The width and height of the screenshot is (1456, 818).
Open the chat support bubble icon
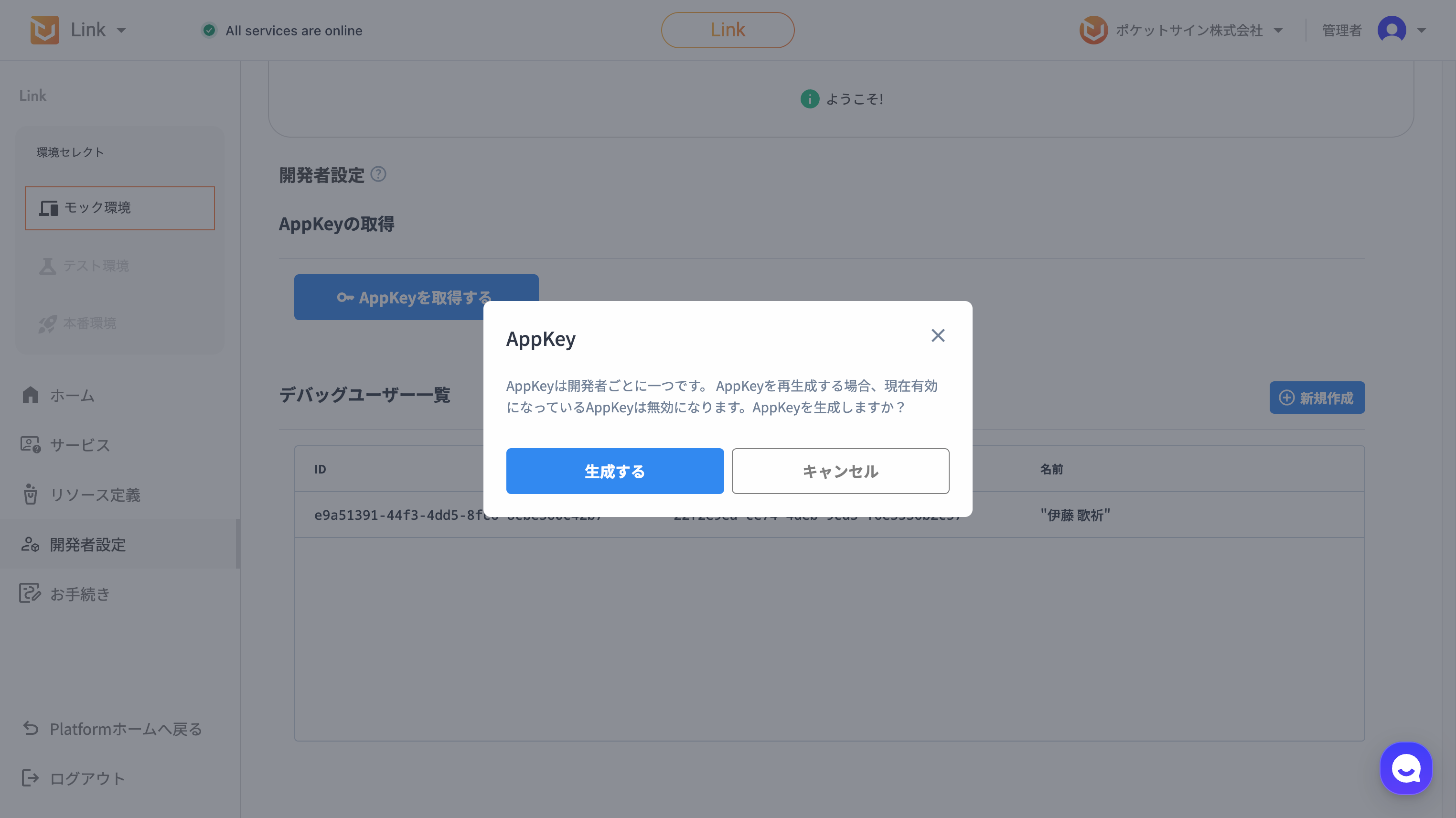coord(1406,768)
